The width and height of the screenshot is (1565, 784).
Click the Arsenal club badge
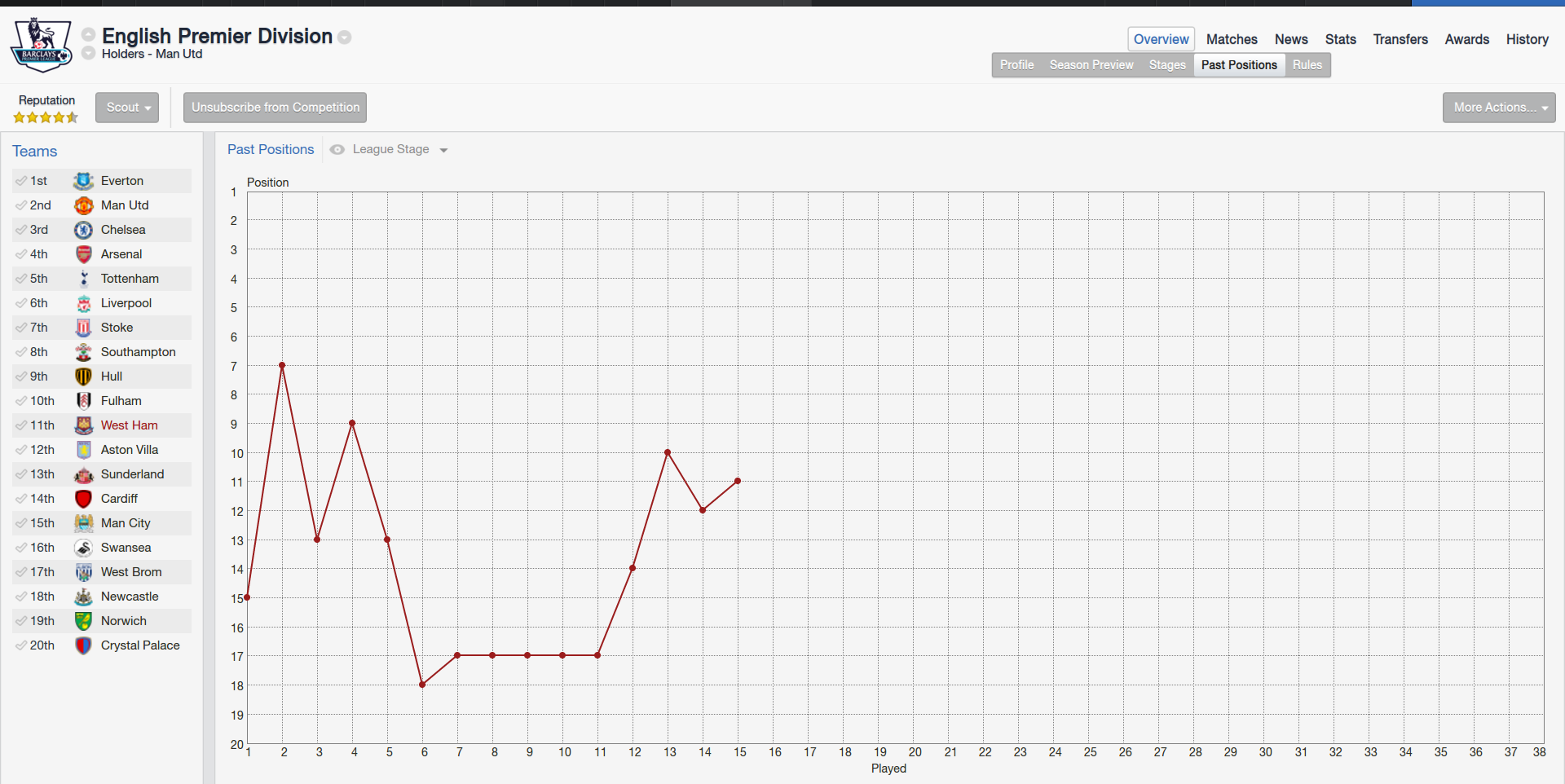click(x=83, y=254)
